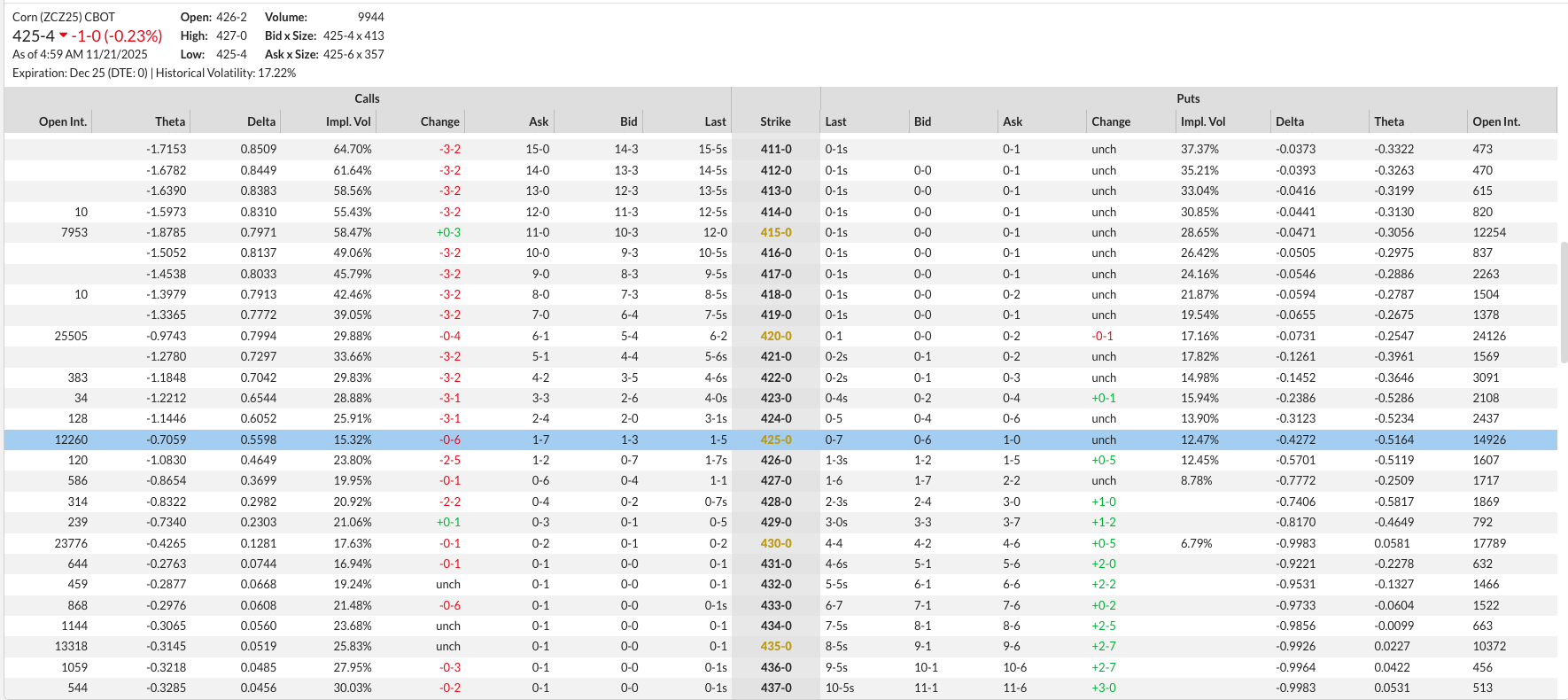Click Puts open interest 10372

(1489, 646)
